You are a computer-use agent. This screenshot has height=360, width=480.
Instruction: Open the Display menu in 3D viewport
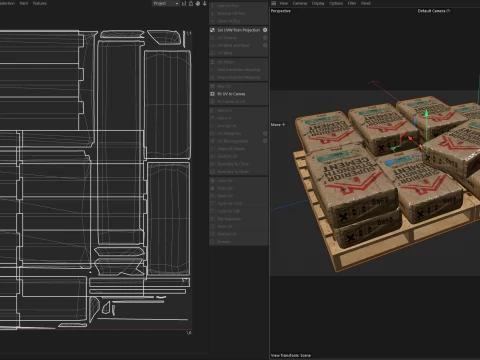[318, 3]
